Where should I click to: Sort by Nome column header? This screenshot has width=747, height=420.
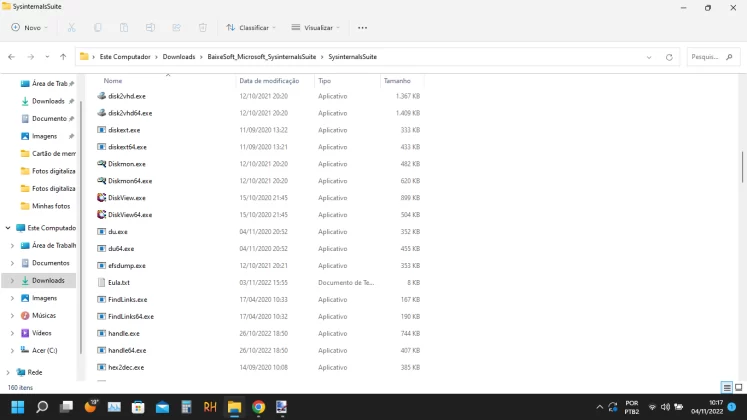pyautogui.click(x=113, y=81)
